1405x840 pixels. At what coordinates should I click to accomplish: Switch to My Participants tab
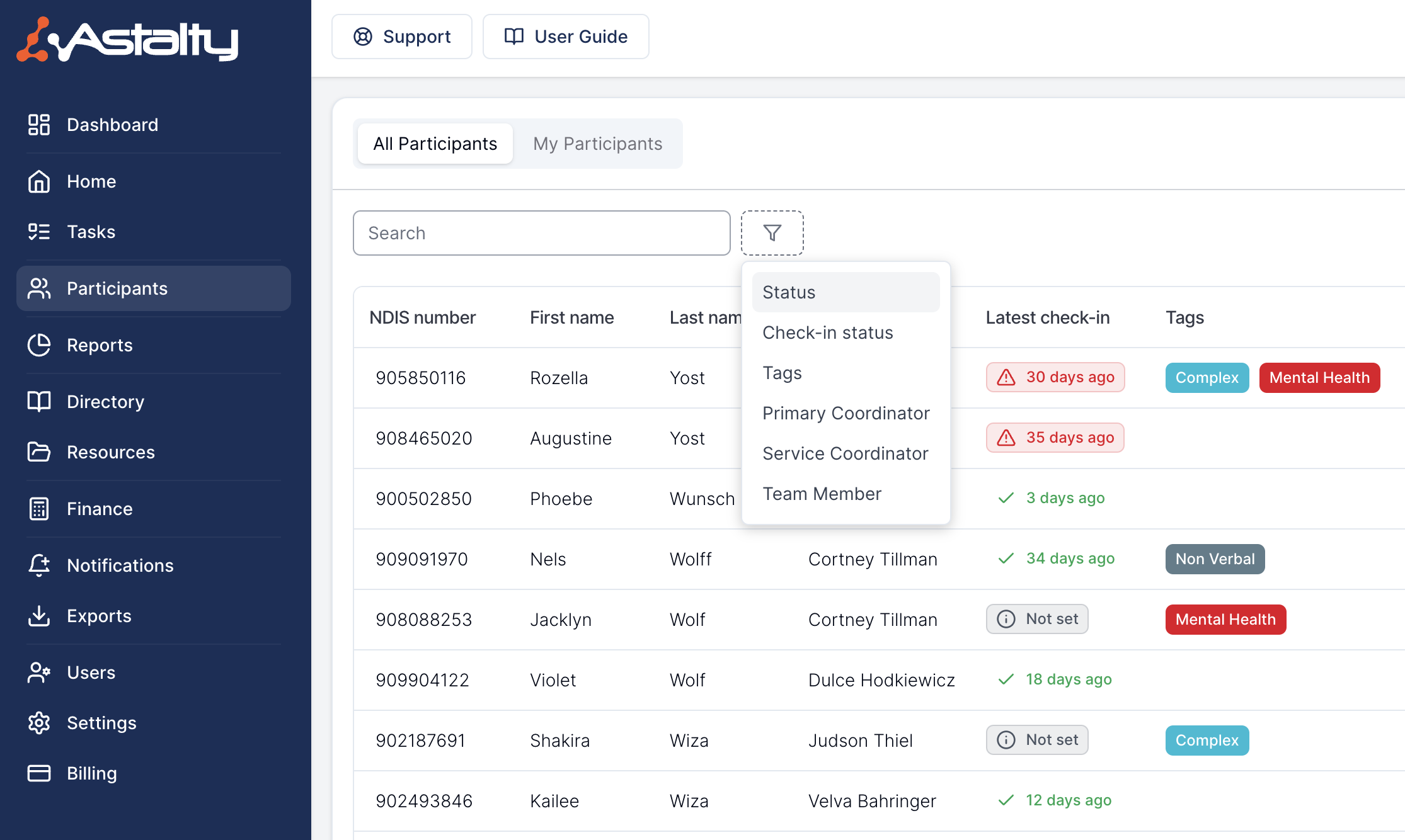[x=597, y=144]
